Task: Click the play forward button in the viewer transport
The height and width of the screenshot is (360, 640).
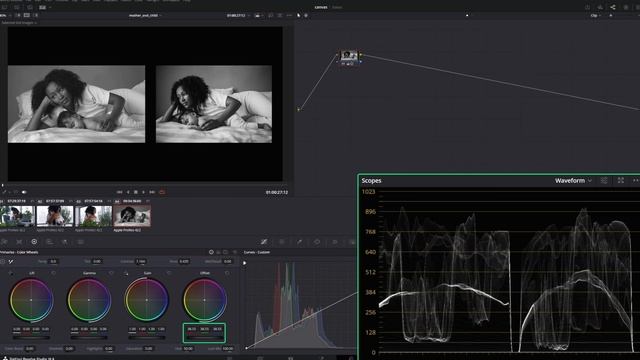Action: tap(143, 192)
